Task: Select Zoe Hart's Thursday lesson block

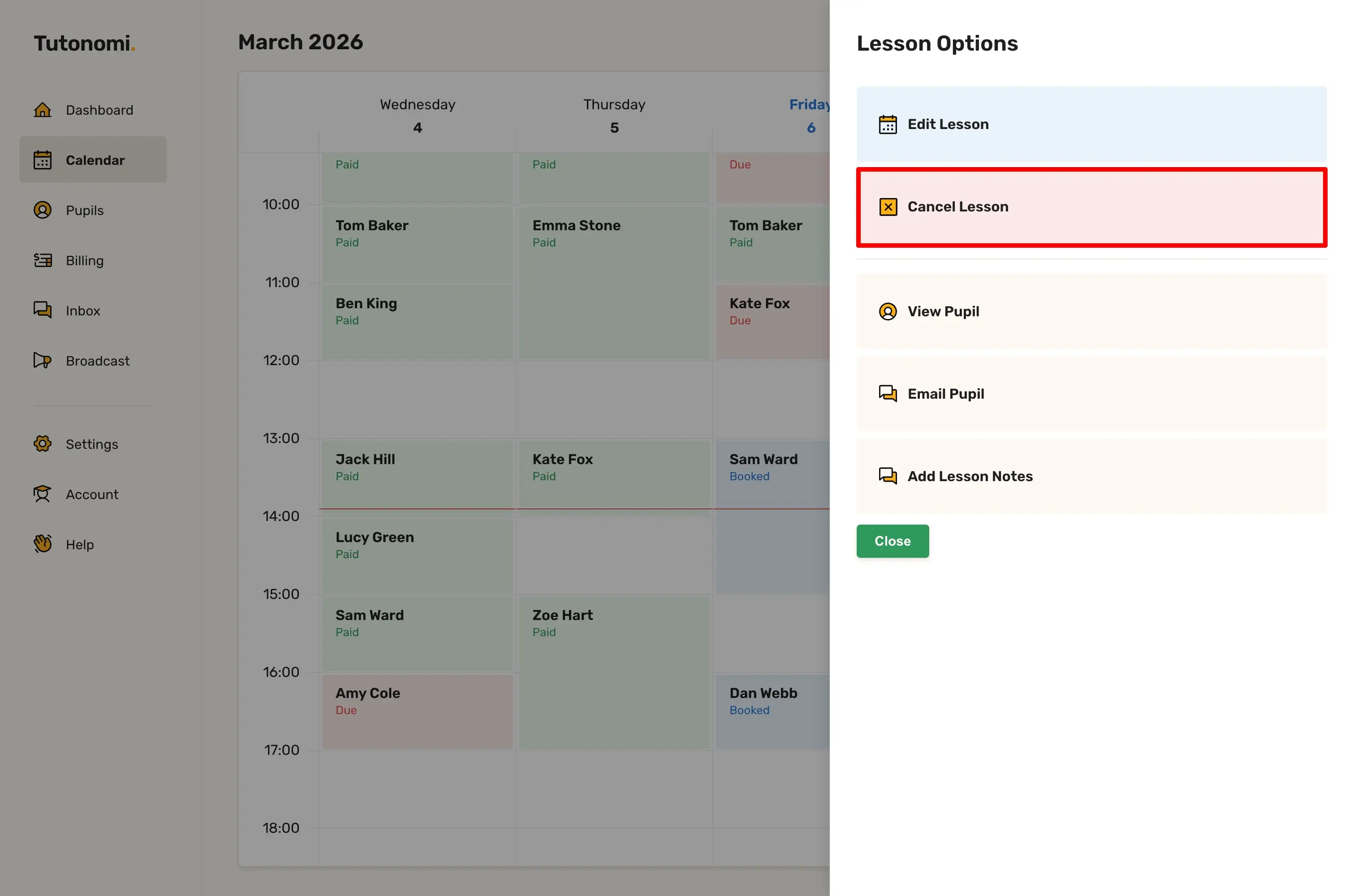Action: tap(613, 672)
